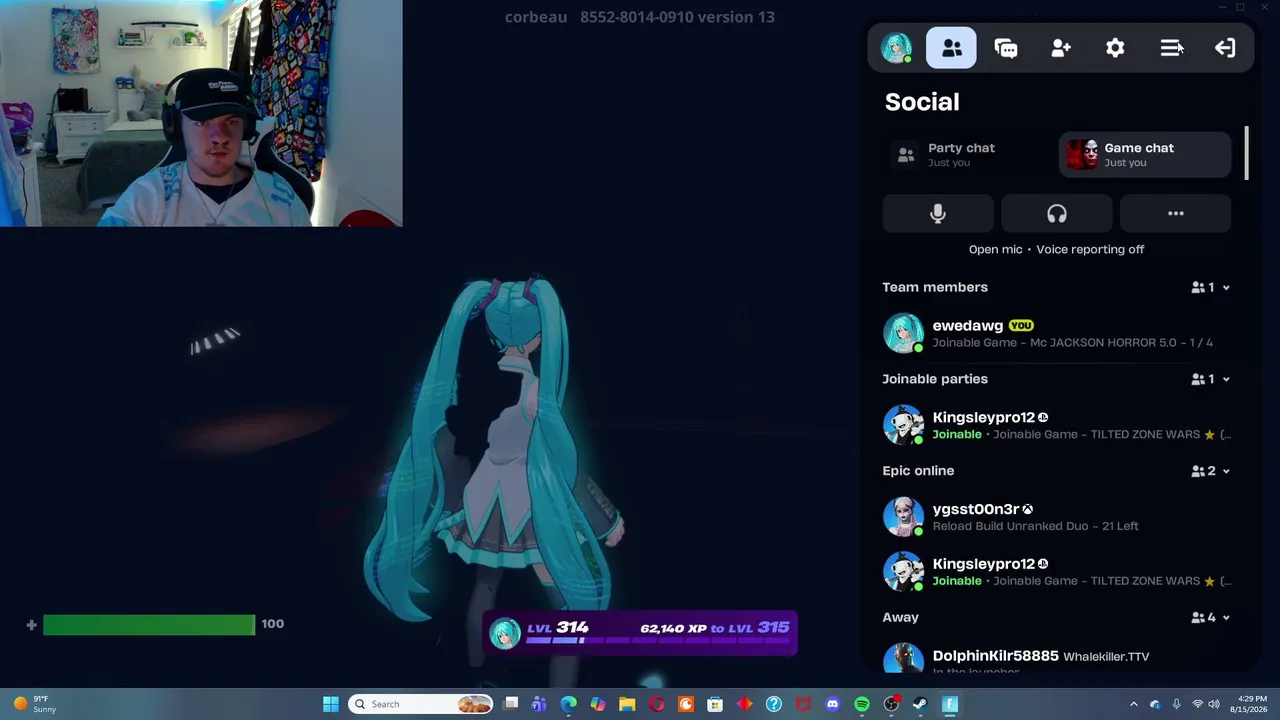Collapse the Epic online section
This screenshot has height=720, width=1280.
tap(1226, 471)
